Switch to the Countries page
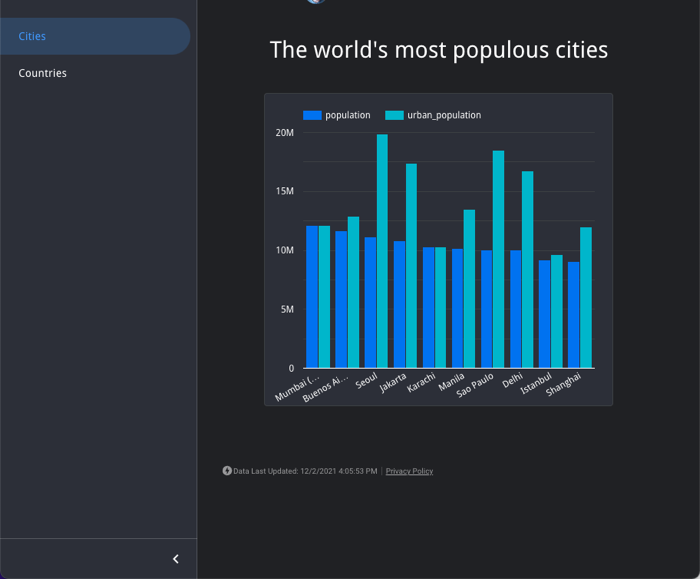 point(43,73)
